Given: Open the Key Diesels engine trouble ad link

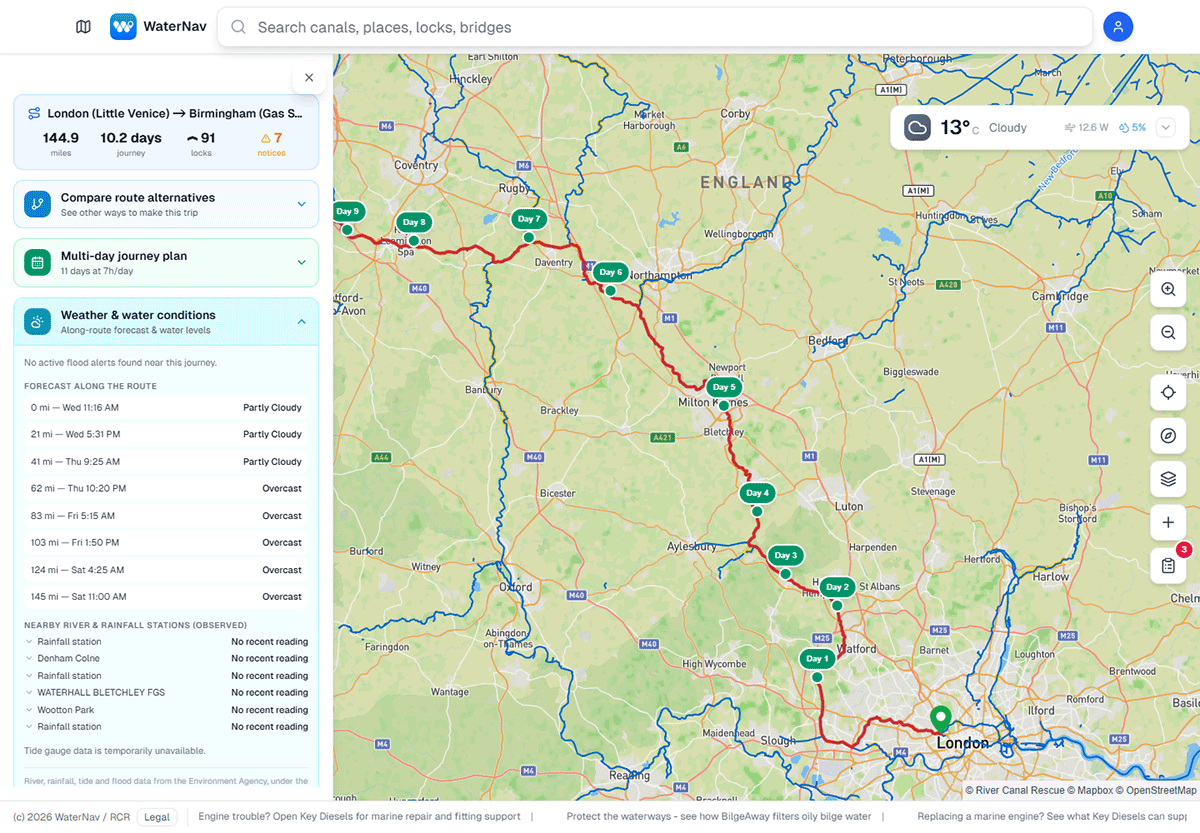Looking at the screenshot, I should point(360,817).
